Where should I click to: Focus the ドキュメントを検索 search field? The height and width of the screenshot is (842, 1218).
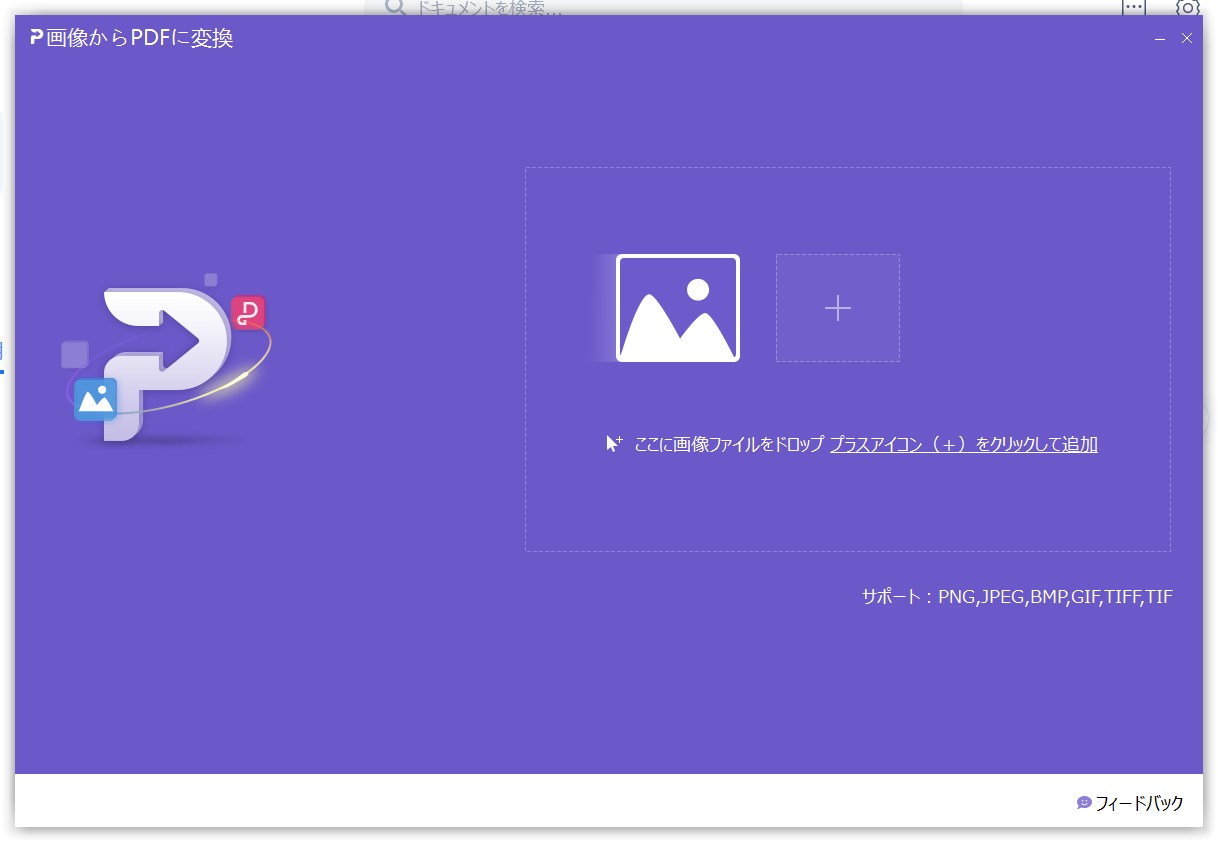600,8
